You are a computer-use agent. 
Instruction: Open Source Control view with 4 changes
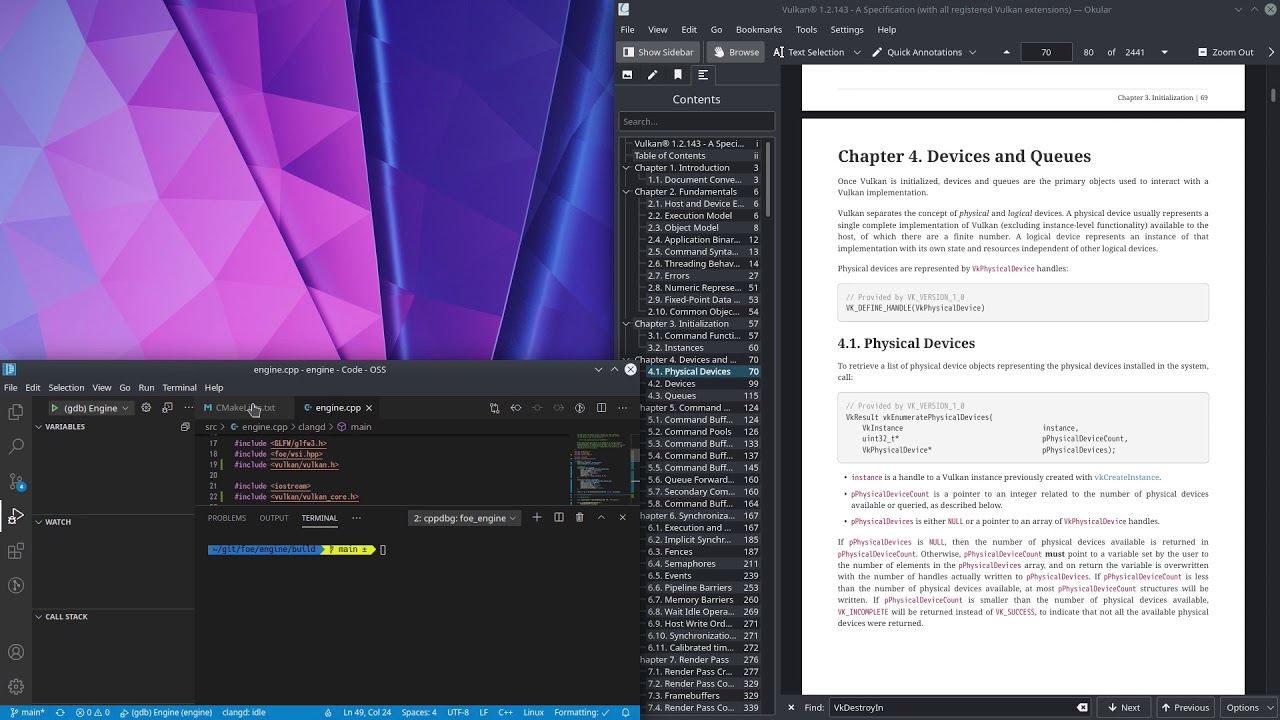[16, 481]
